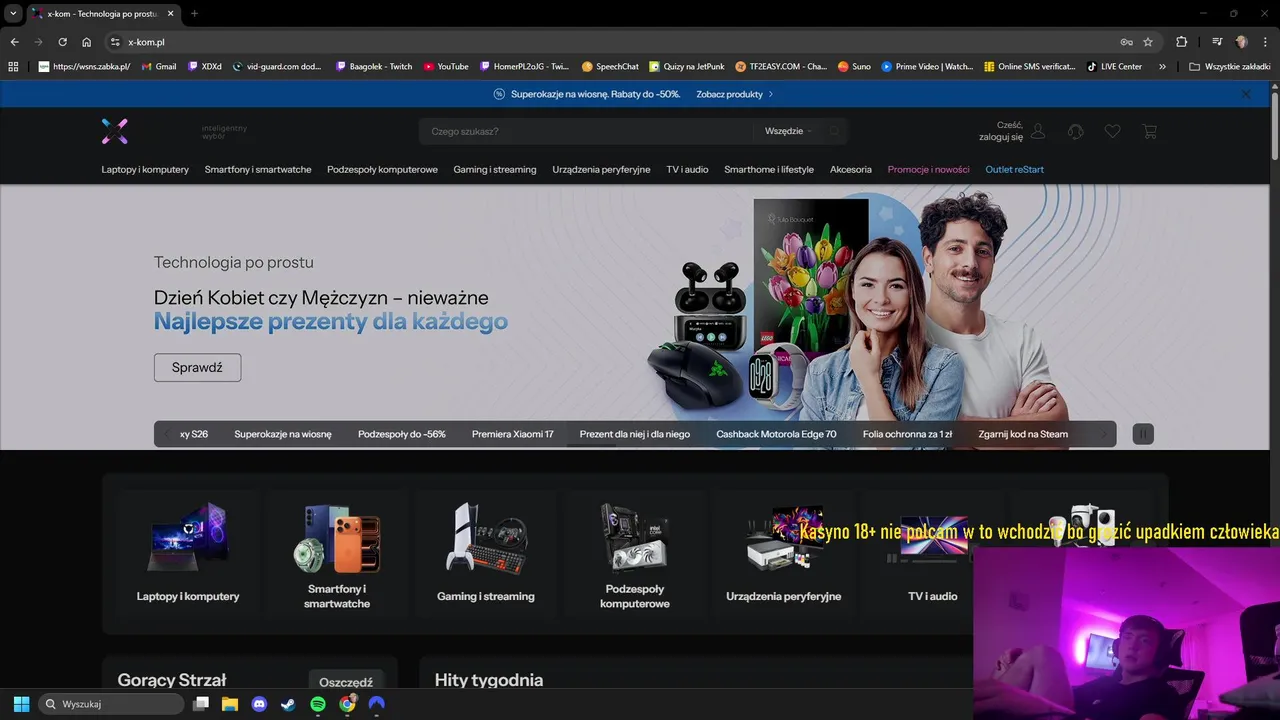Screen dimensions: 1280x720
Task: Open Steam from the taskbar
Action: pyautogui.click(x=288, y=704)
